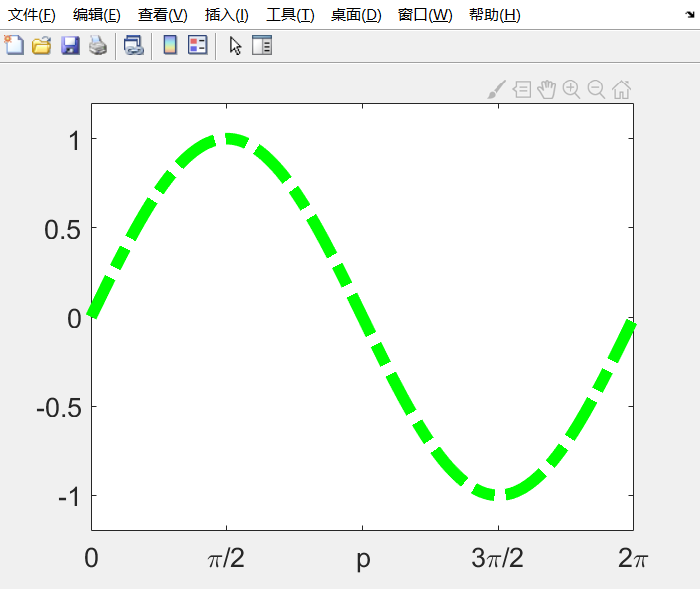Open the 文件(F) menu
This screenshot has width=700, height=589.
pos(32,15)
